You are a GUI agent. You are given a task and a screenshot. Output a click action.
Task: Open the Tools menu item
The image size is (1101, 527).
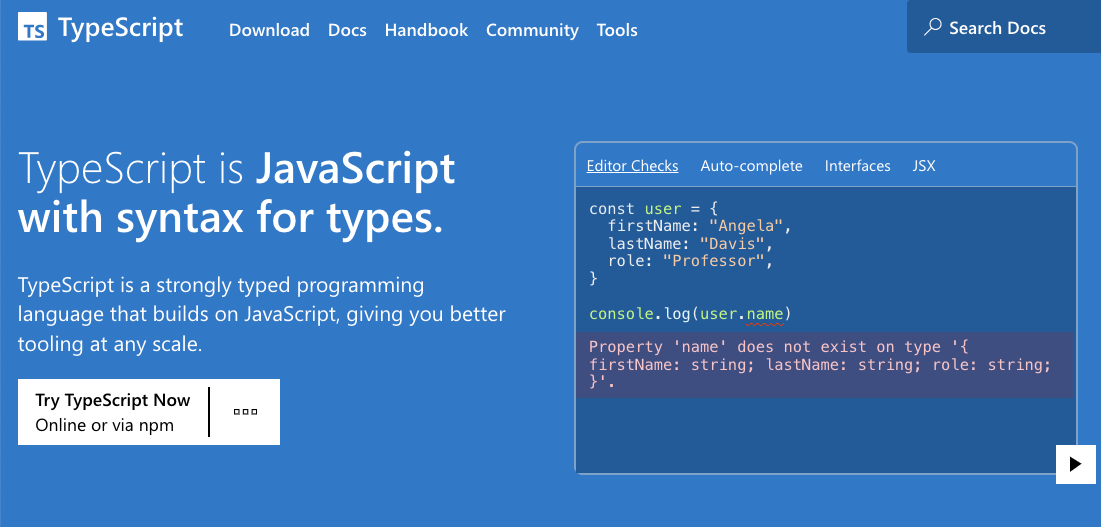(x=617, y=30)
